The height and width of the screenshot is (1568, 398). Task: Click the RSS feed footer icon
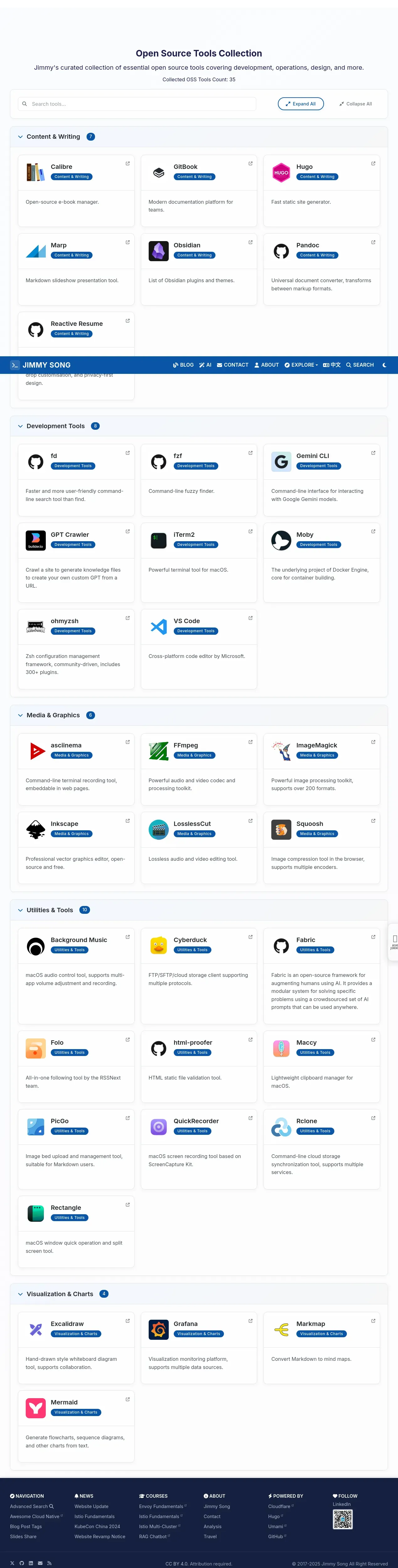click(x=49, y=1563)
